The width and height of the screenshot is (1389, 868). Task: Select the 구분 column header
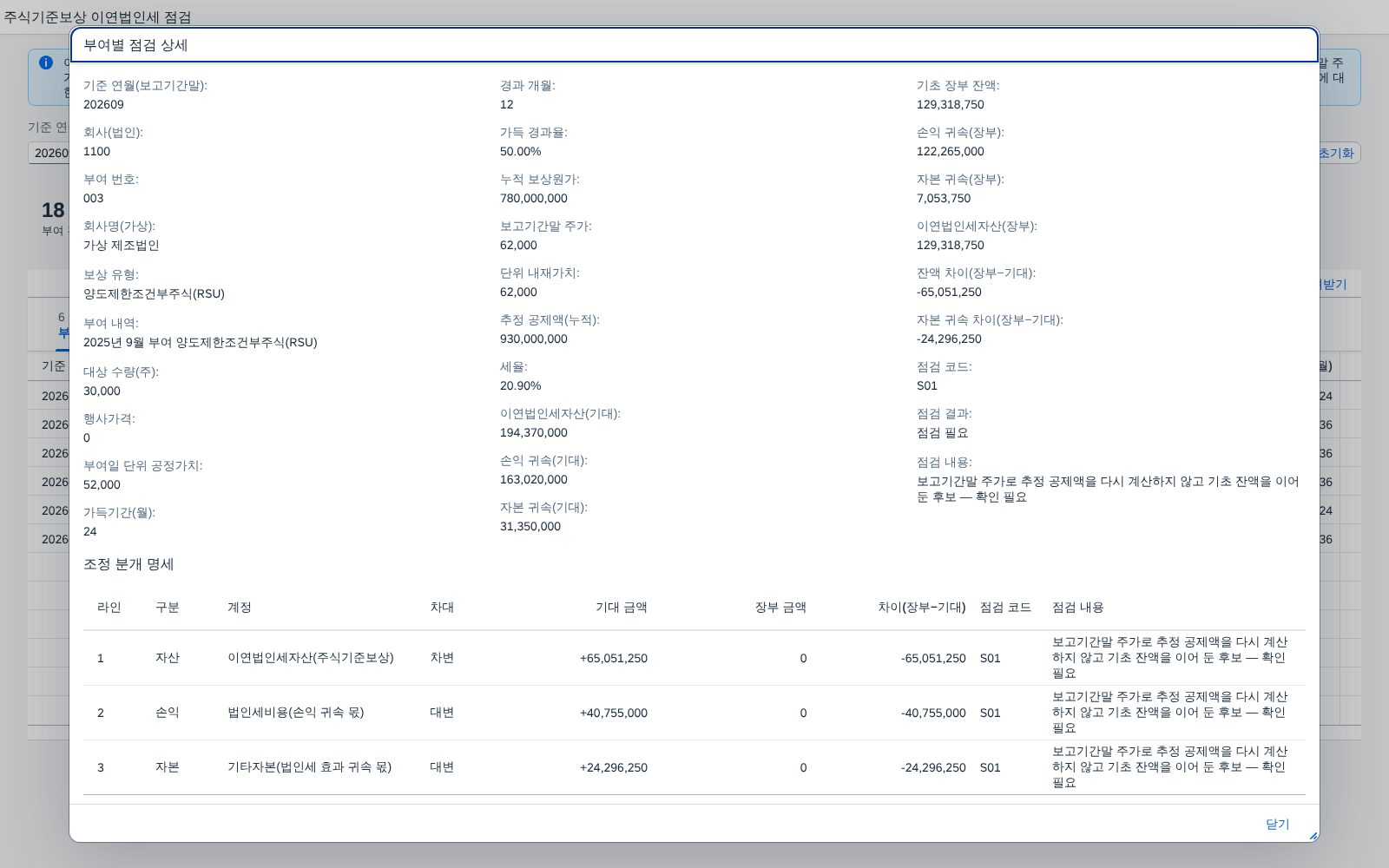pos(168,608)
